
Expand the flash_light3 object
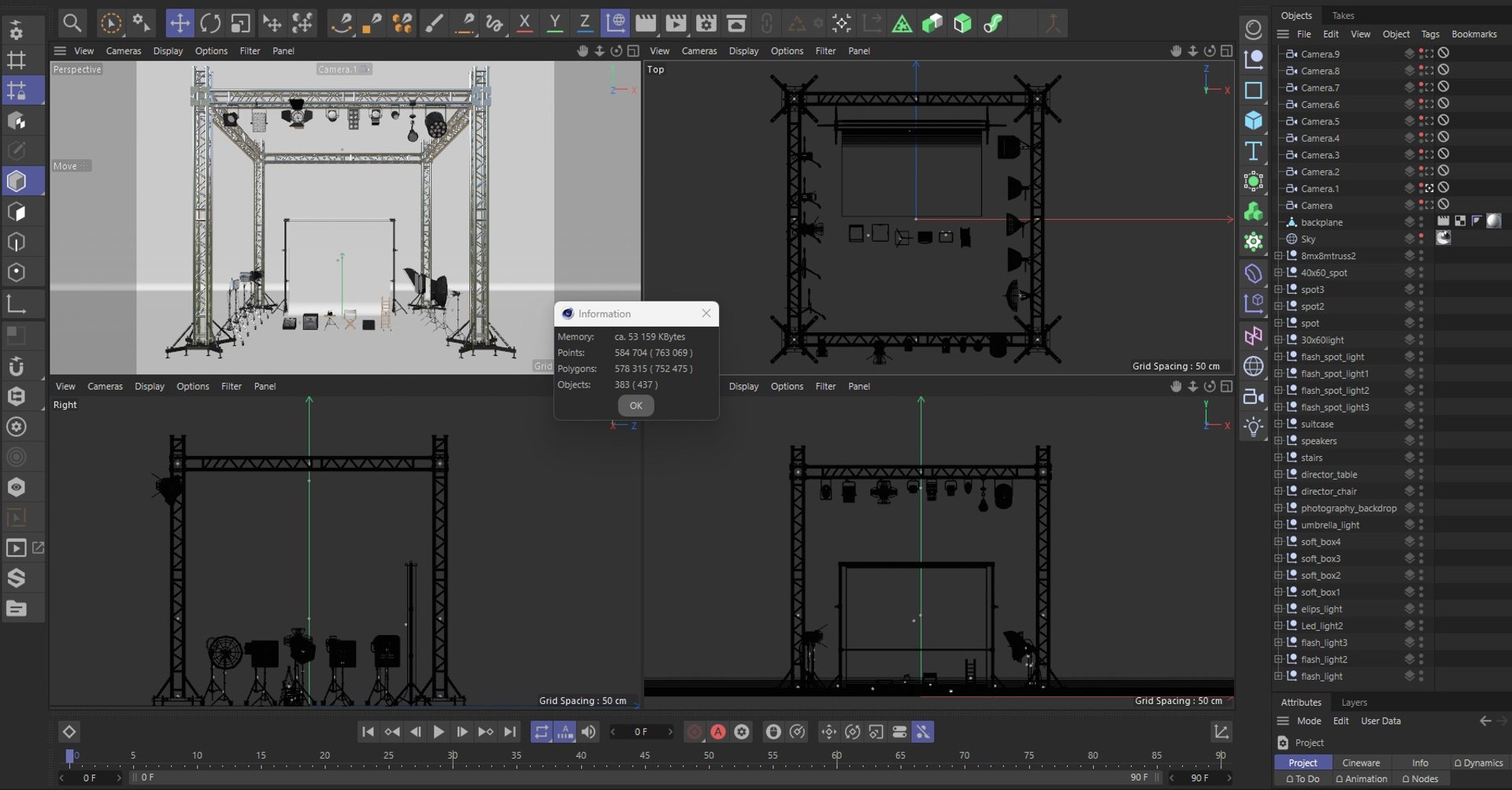point(1279,643)
